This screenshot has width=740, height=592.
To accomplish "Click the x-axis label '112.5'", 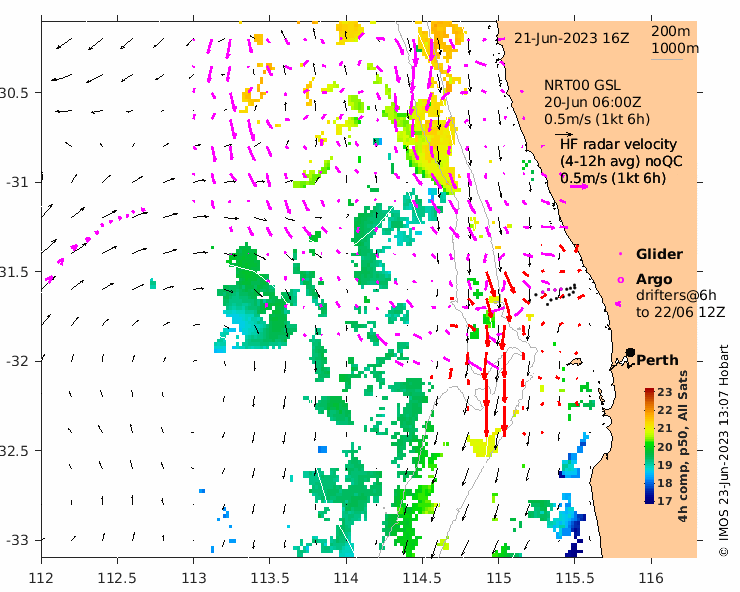I will (117, 578).
